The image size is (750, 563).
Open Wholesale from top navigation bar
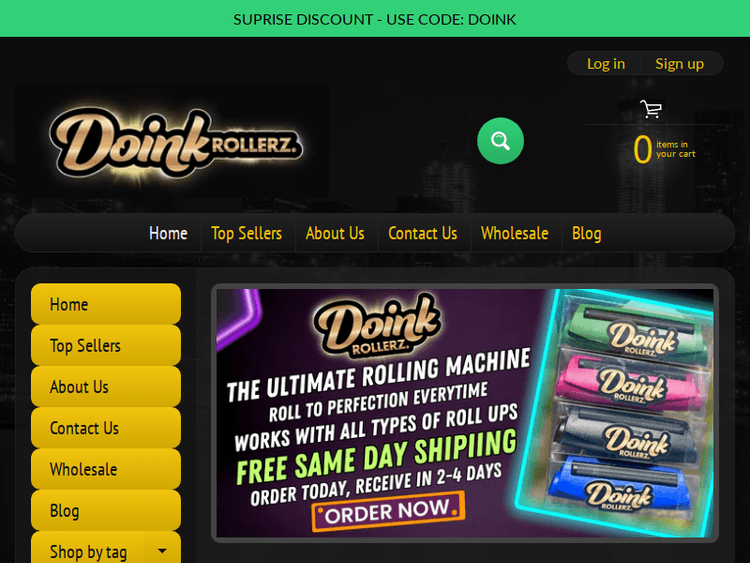(x=514, y=233)
